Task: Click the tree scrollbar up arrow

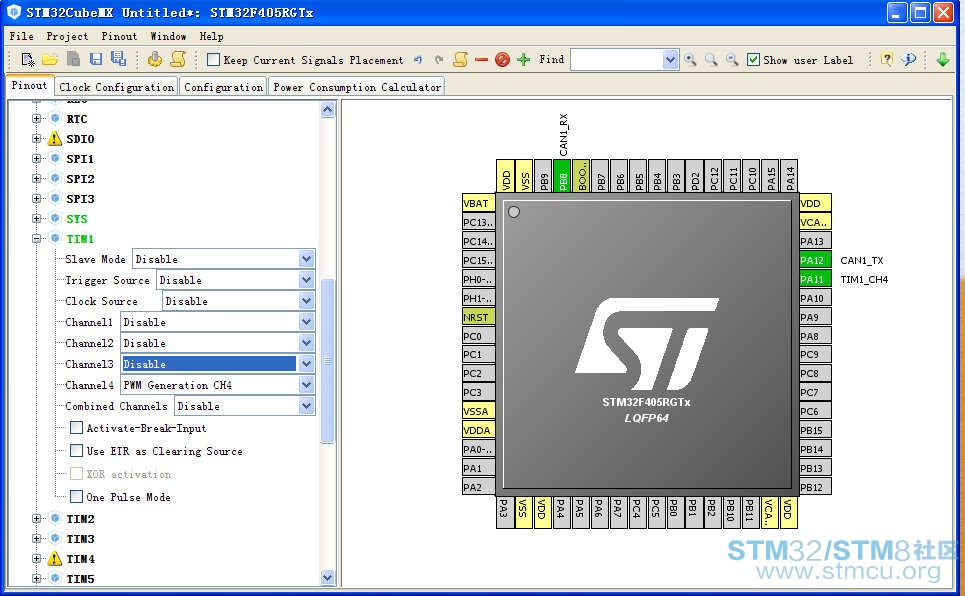Action: pos(327,110)
